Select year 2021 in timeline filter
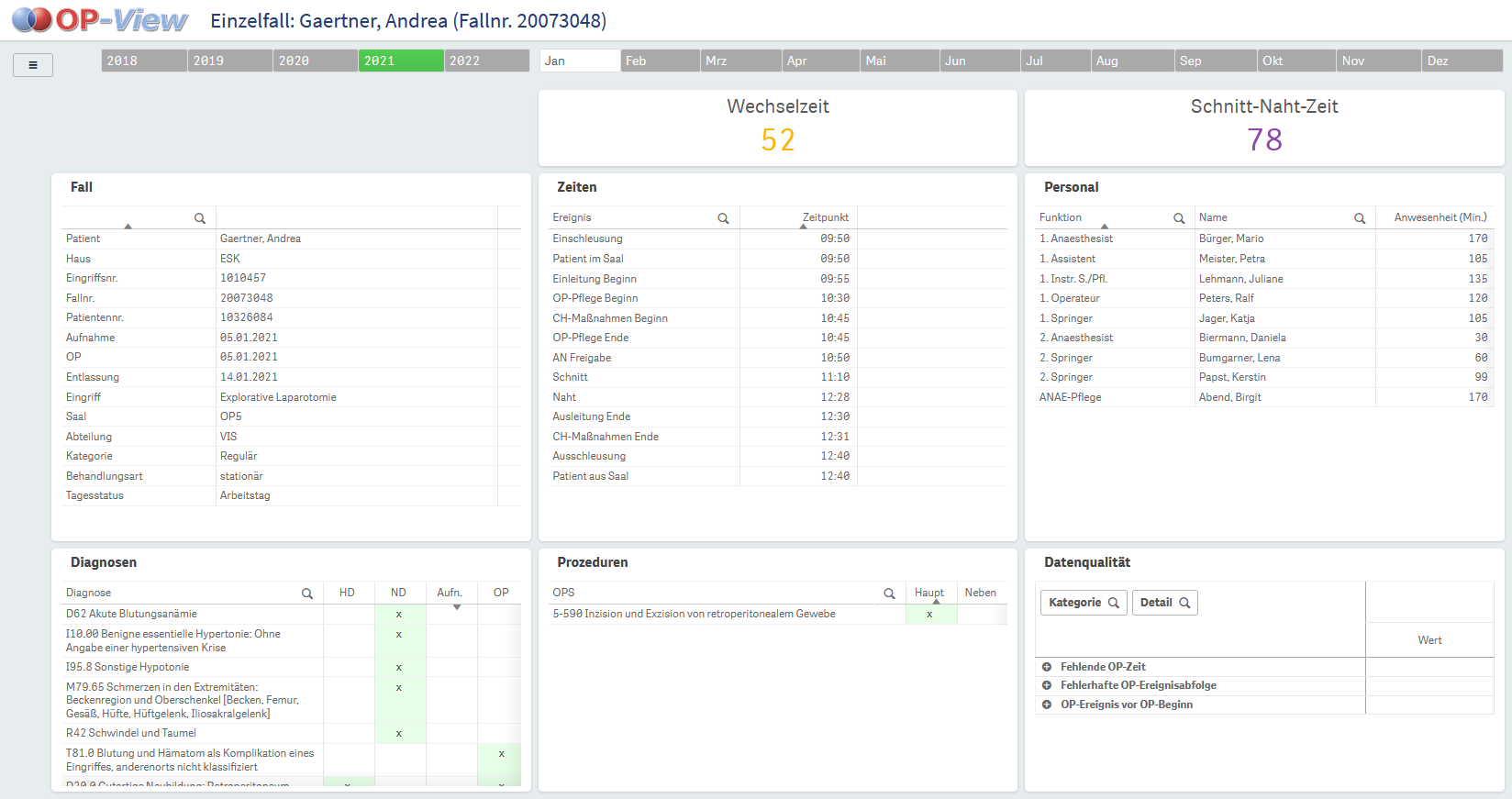 coord(401,61)
